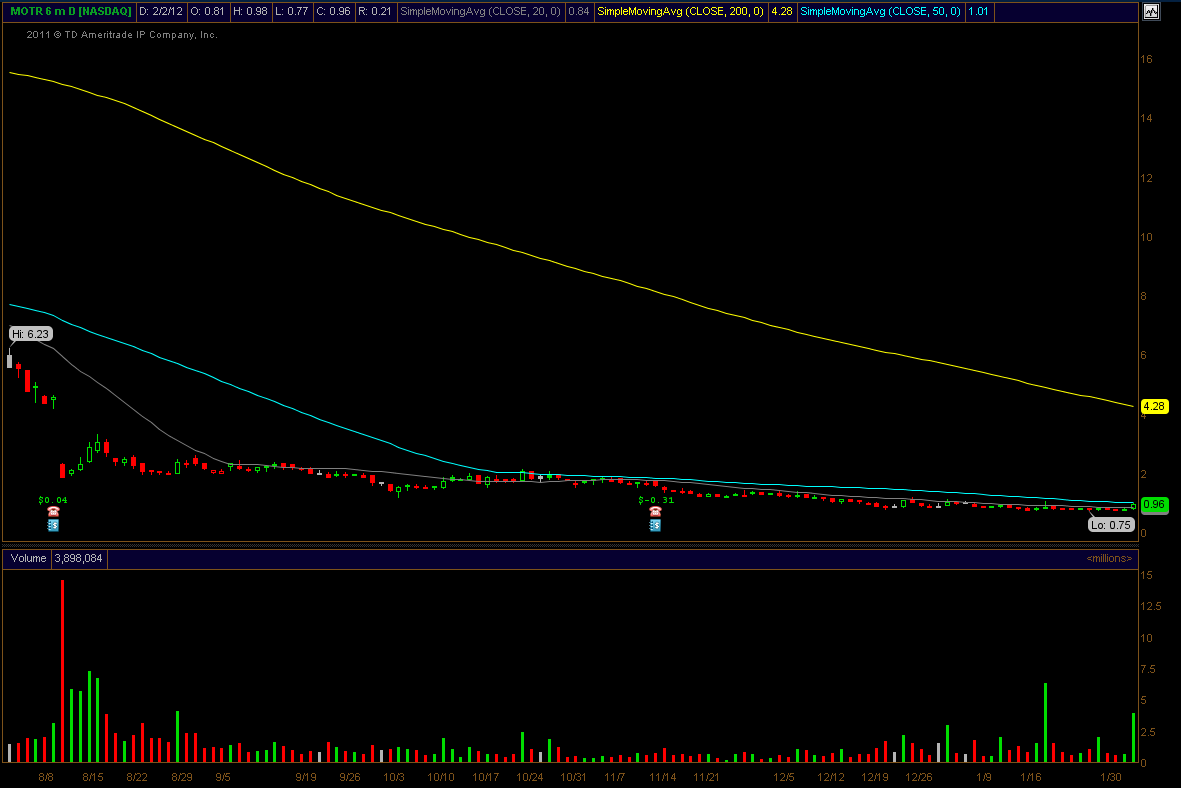Click the dollar icon below the $-0.31 earnings
Image resolution: width=1181 pixels, height=788 pixels.
[x=655, y=525]
